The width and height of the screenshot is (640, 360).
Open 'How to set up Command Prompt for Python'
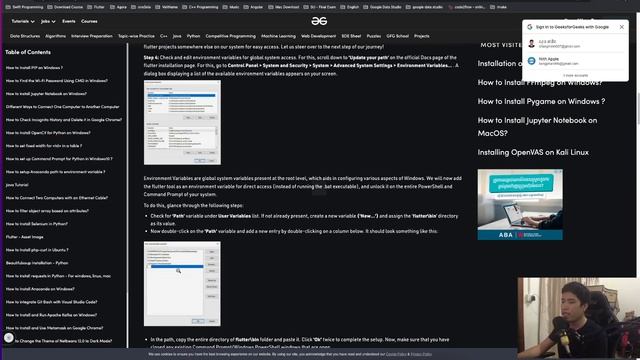tap(59, 159)
